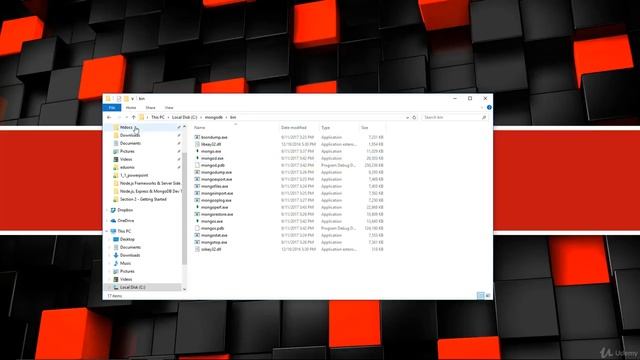Collapse the This PC tree node
The height and width of the screenshot is (360, 640).
click(107, 231)
